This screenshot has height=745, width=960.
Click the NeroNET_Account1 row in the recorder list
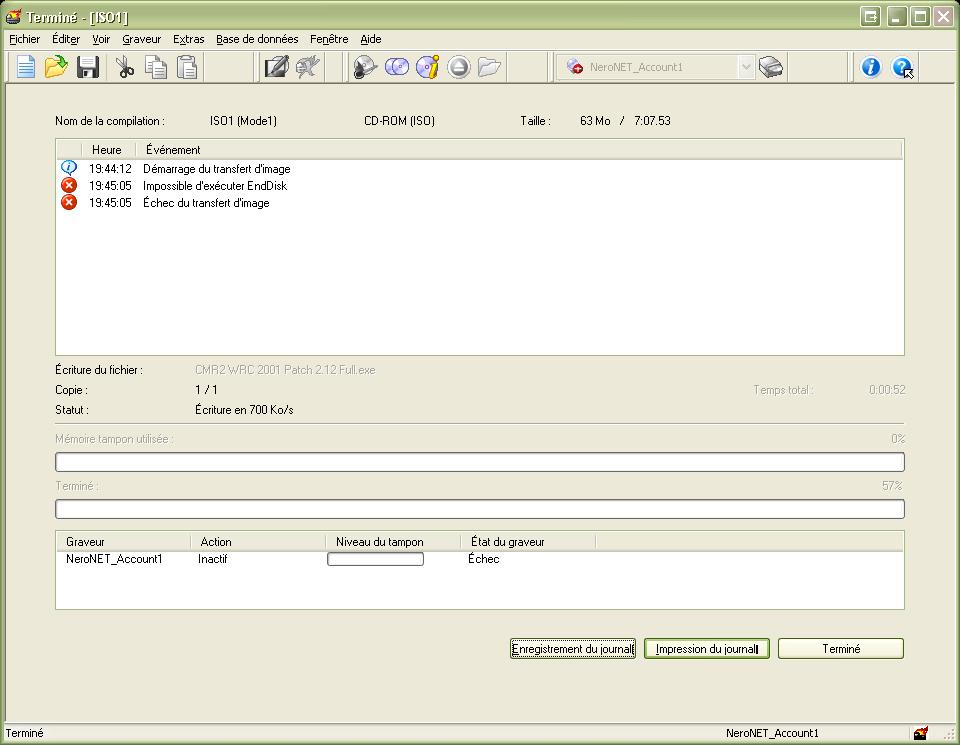pyautogui.click(x=480, y=559)
